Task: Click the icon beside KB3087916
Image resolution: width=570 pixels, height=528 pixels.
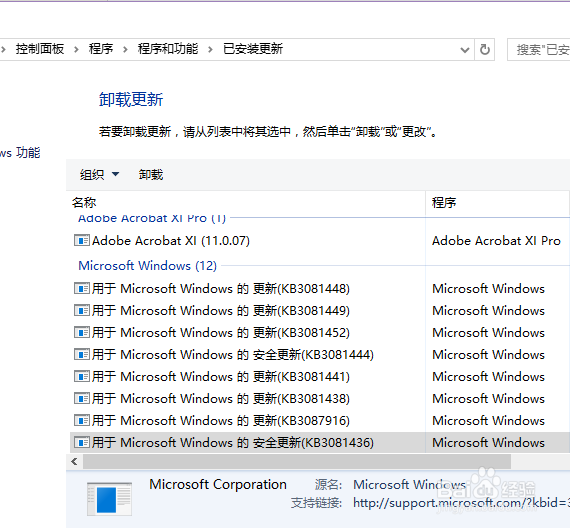Action: (x=82, y=420)
